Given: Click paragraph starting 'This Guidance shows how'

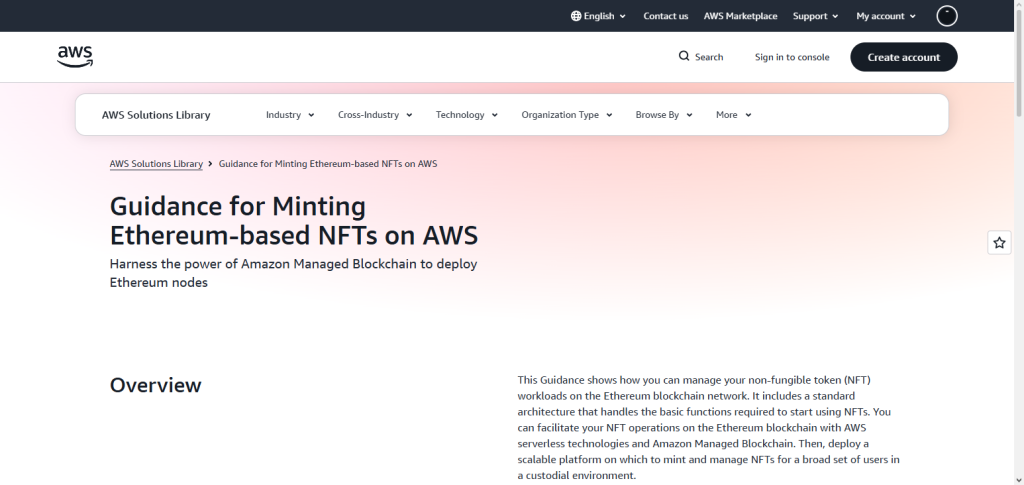Looking at the screenshot, I should 709,428.
